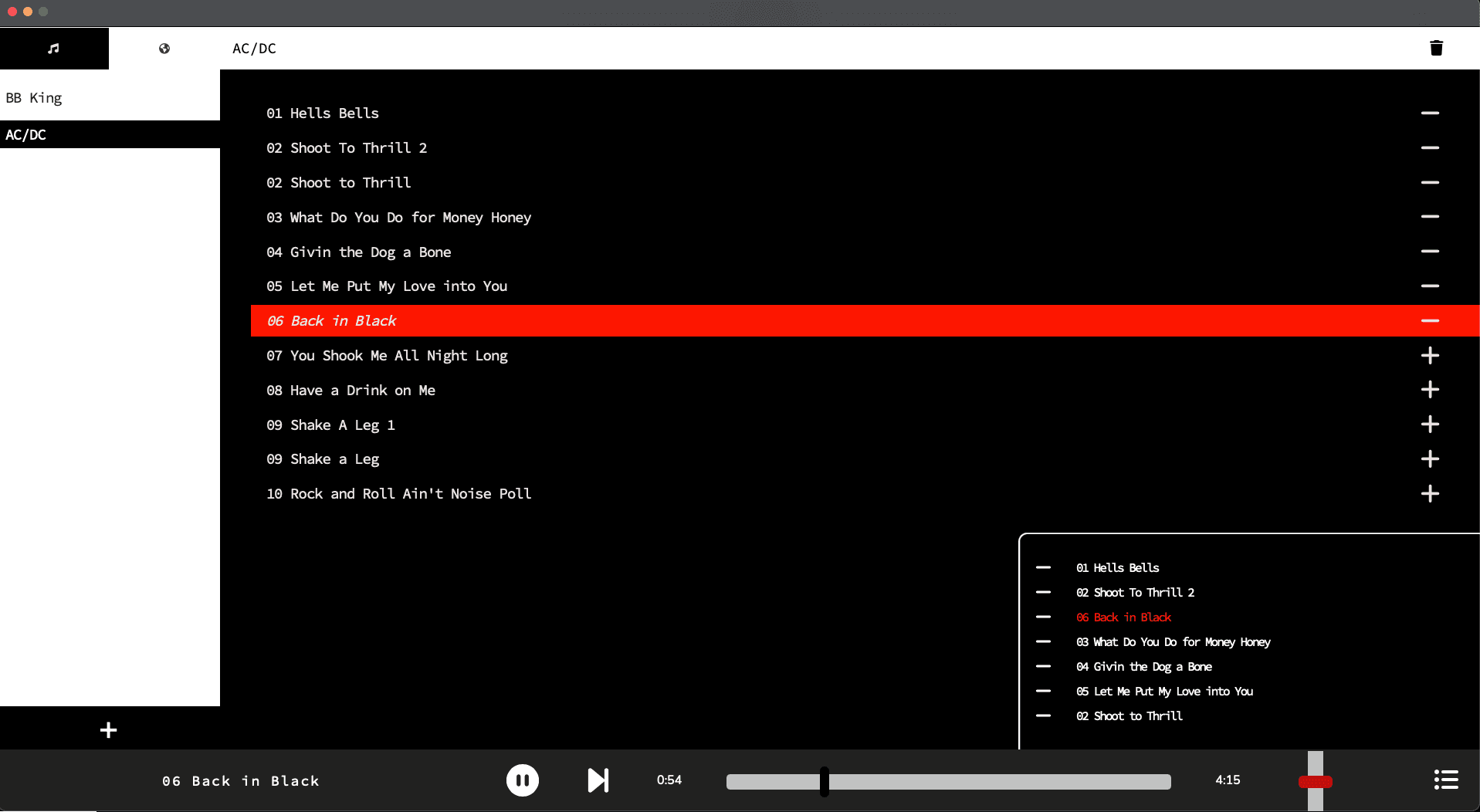This screenshot has height=812, width=1480.
Task: Remove 01 Hells Bells in queue panel
Action: tap(1043, 567)
